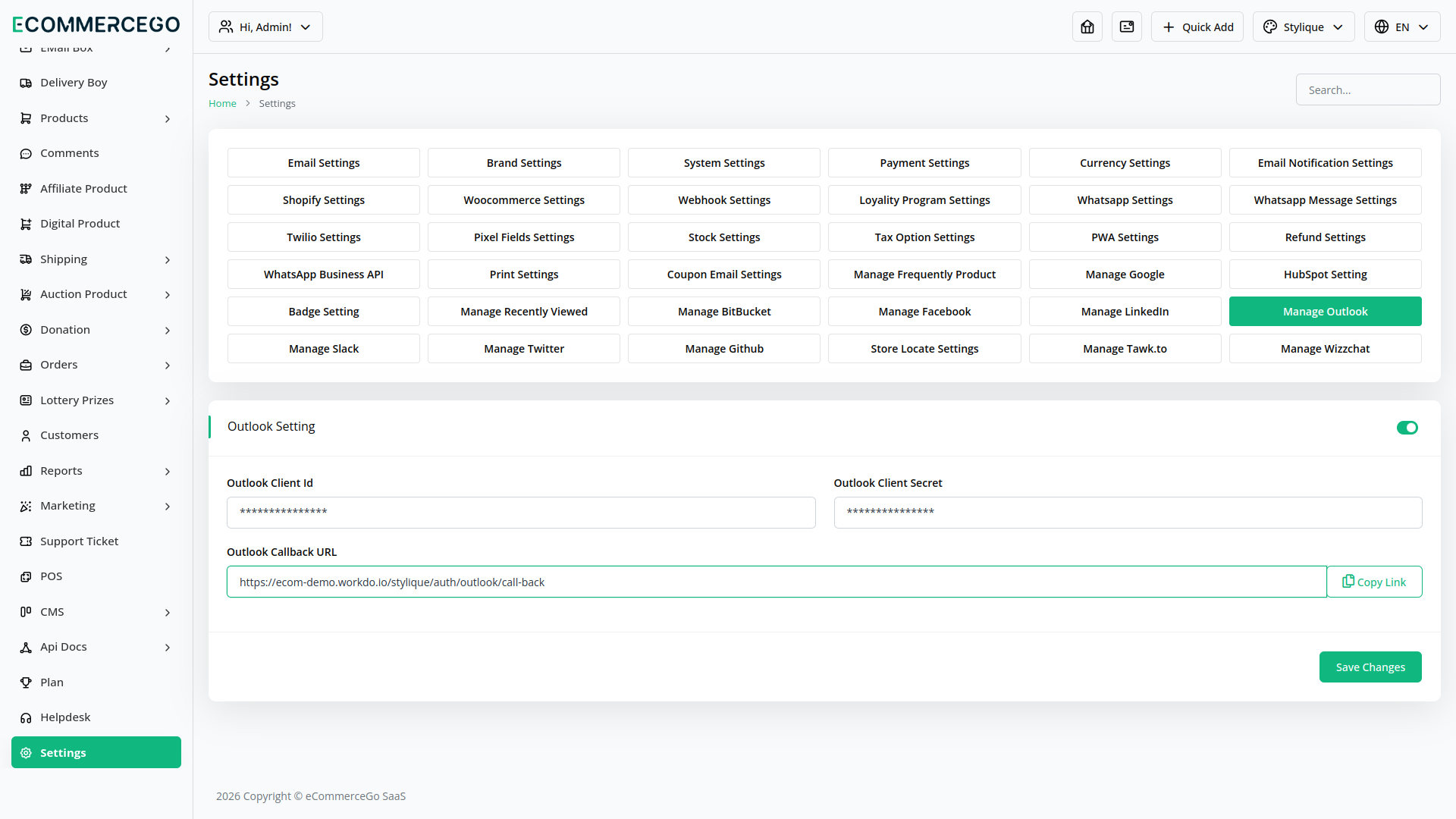Click the POS sidebar icon
Image resolution: width=1456 pixels, height=819 pixels.
pyautogui.click(x=26, y=576)
